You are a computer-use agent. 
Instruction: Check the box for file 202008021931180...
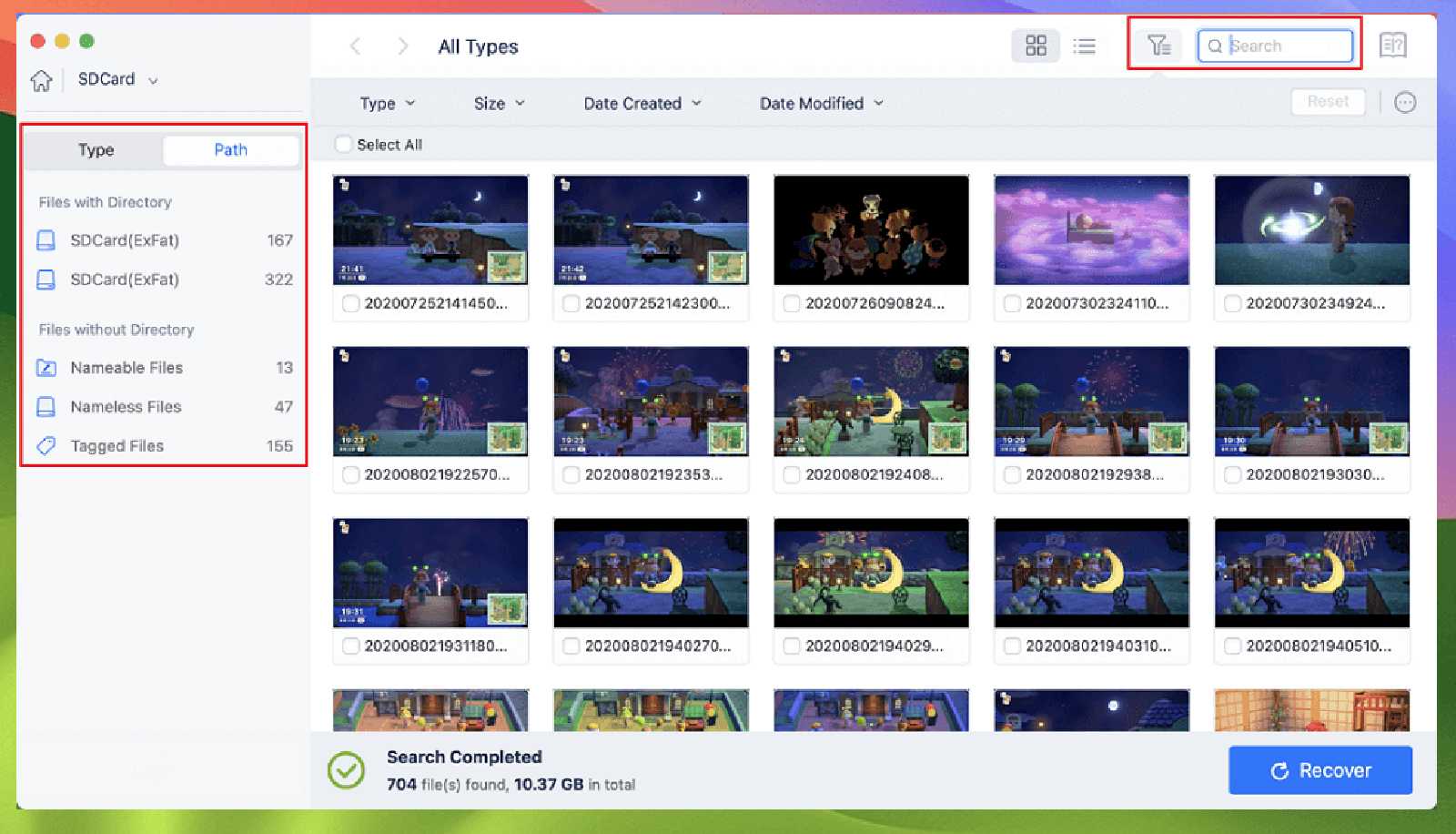[350, 646]
